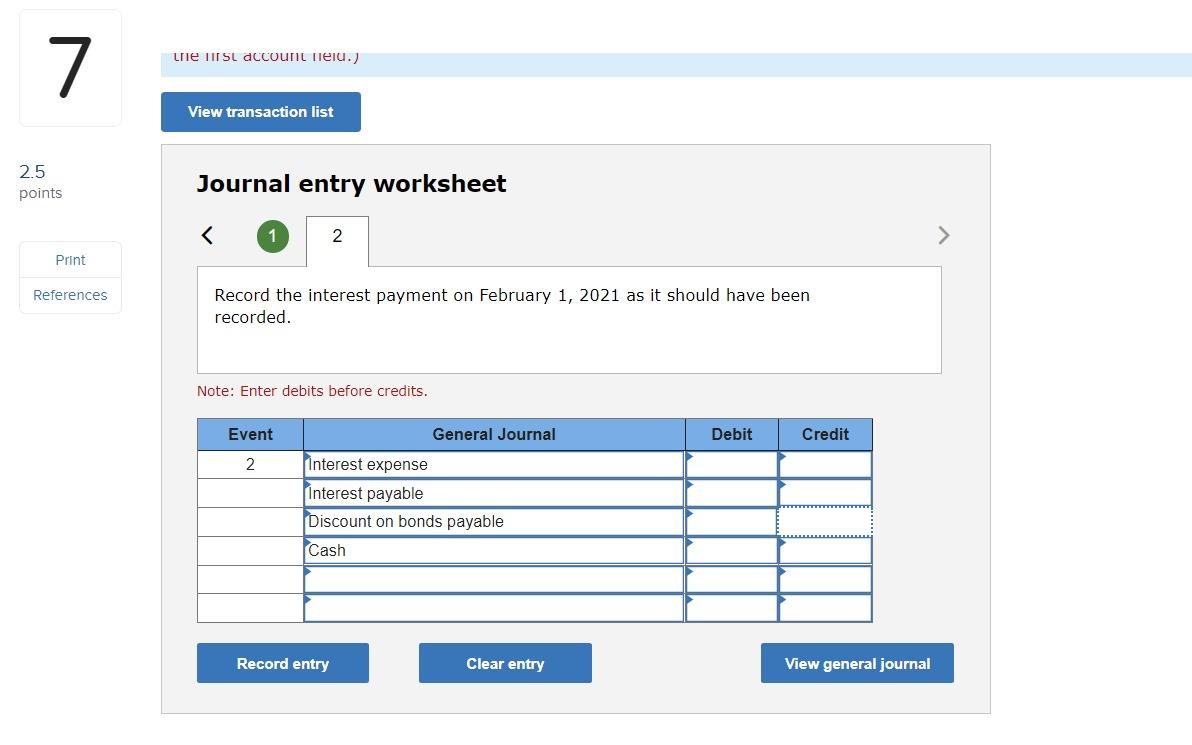The width and height of the screenshot is (1192, 745).
Task: Open the Interest payable account dropdown
Action: pyautogui.click(x=493, y=493)
